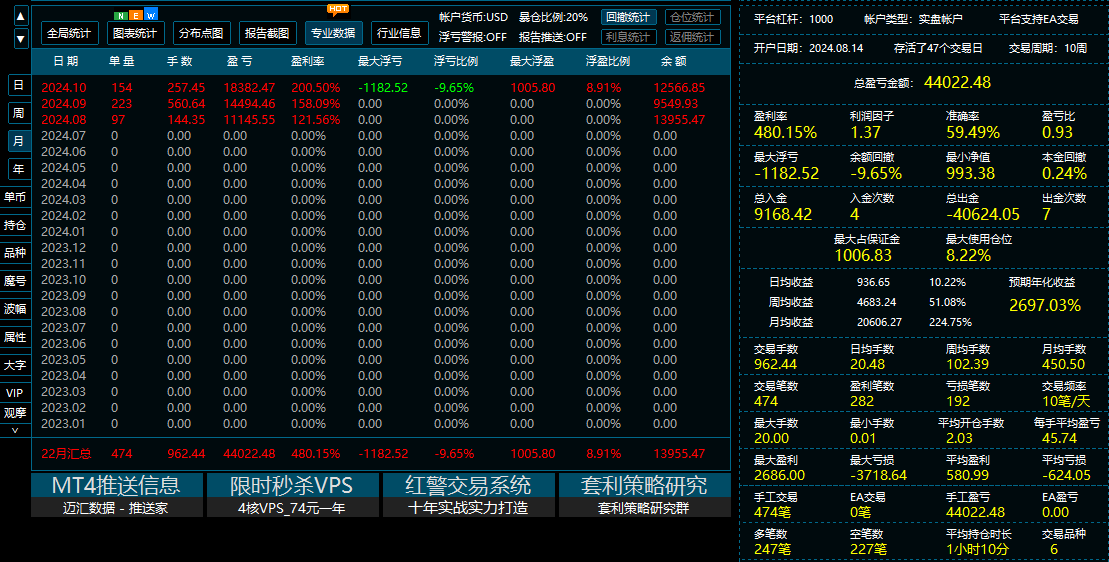Open the 大字 sidebar item
This screenshot has height=562, width=1109.
(15, 365)
